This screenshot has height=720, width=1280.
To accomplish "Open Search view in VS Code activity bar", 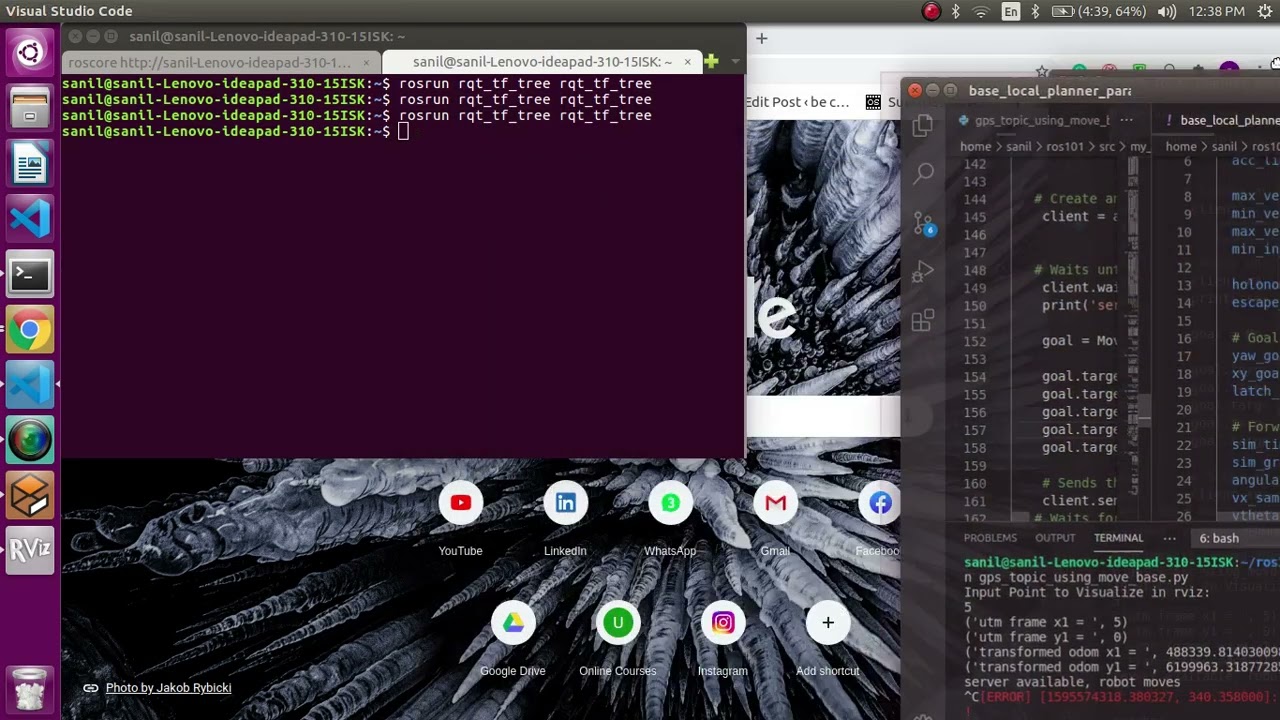I will [923, 173].
